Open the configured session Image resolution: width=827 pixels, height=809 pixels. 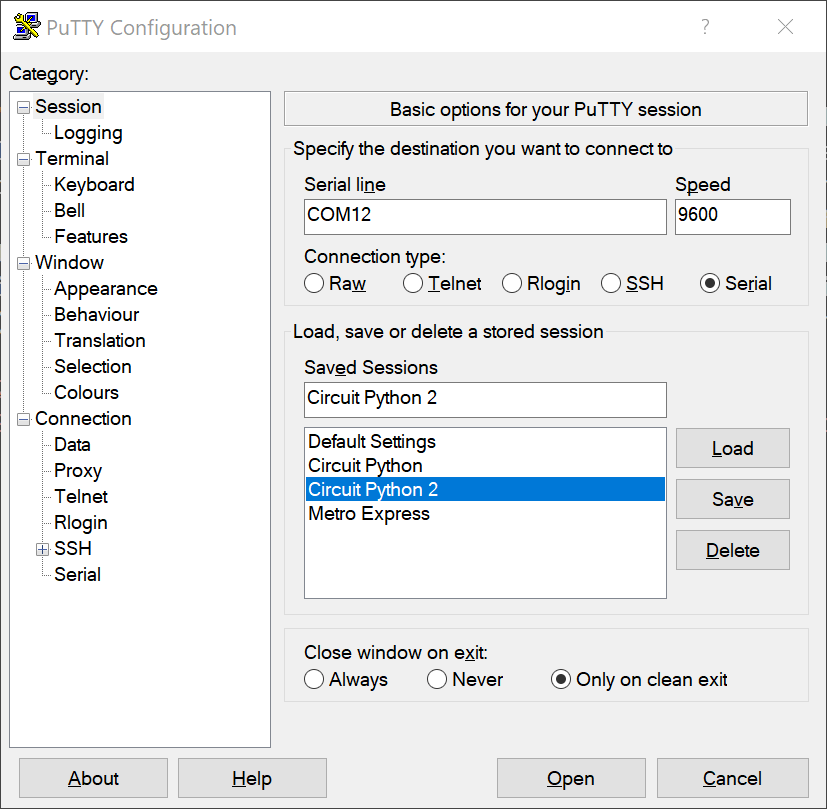coord(571,778)
